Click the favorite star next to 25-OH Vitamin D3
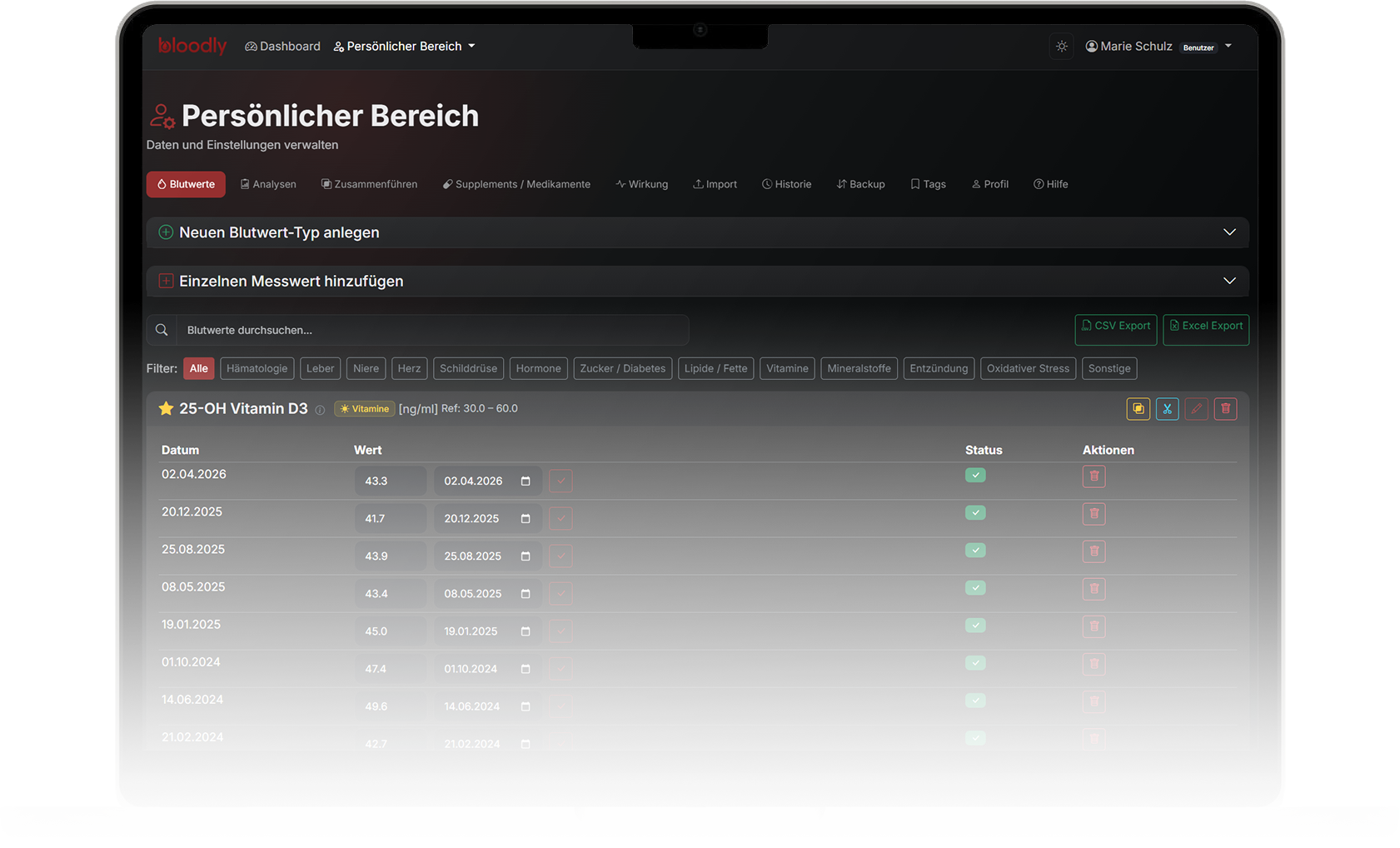This screenshot has width=1400, height=848. [x=166, y=408]
